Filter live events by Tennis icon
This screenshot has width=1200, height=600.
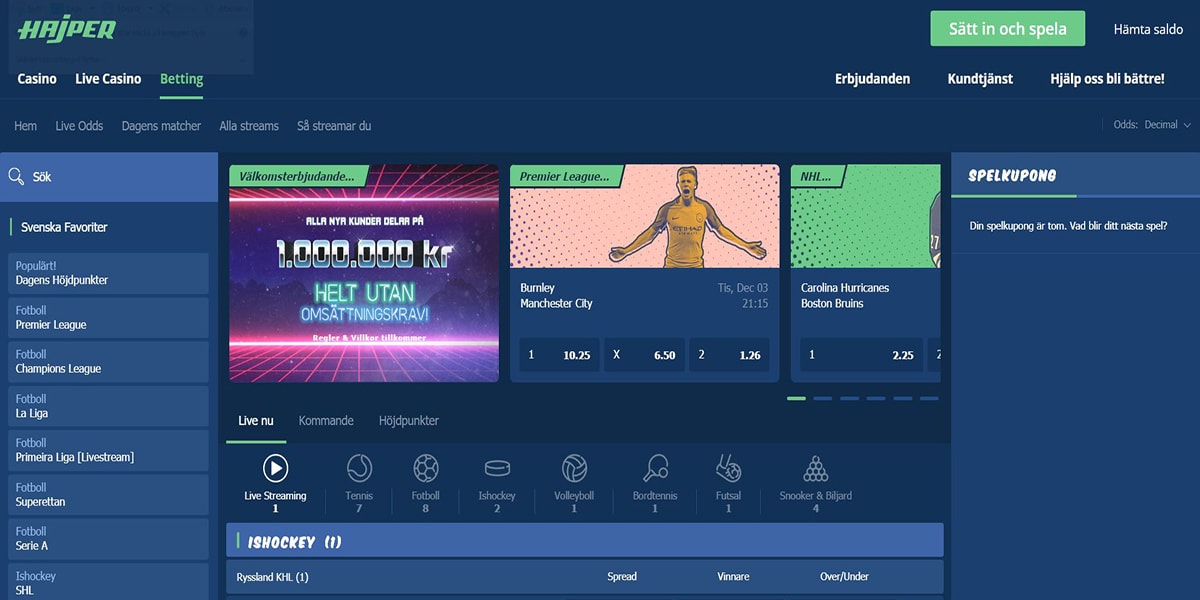(x=359, y=468)
